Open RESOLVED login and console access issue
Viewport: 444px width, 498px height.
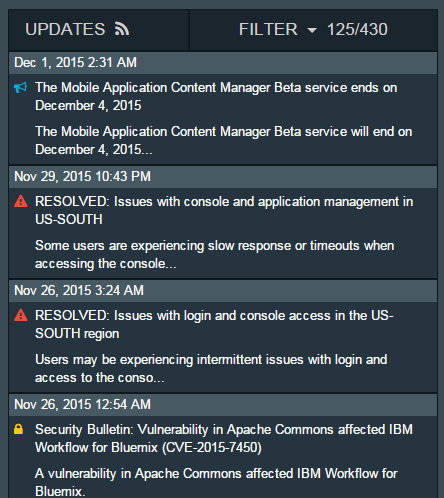(x=214, y=324)
